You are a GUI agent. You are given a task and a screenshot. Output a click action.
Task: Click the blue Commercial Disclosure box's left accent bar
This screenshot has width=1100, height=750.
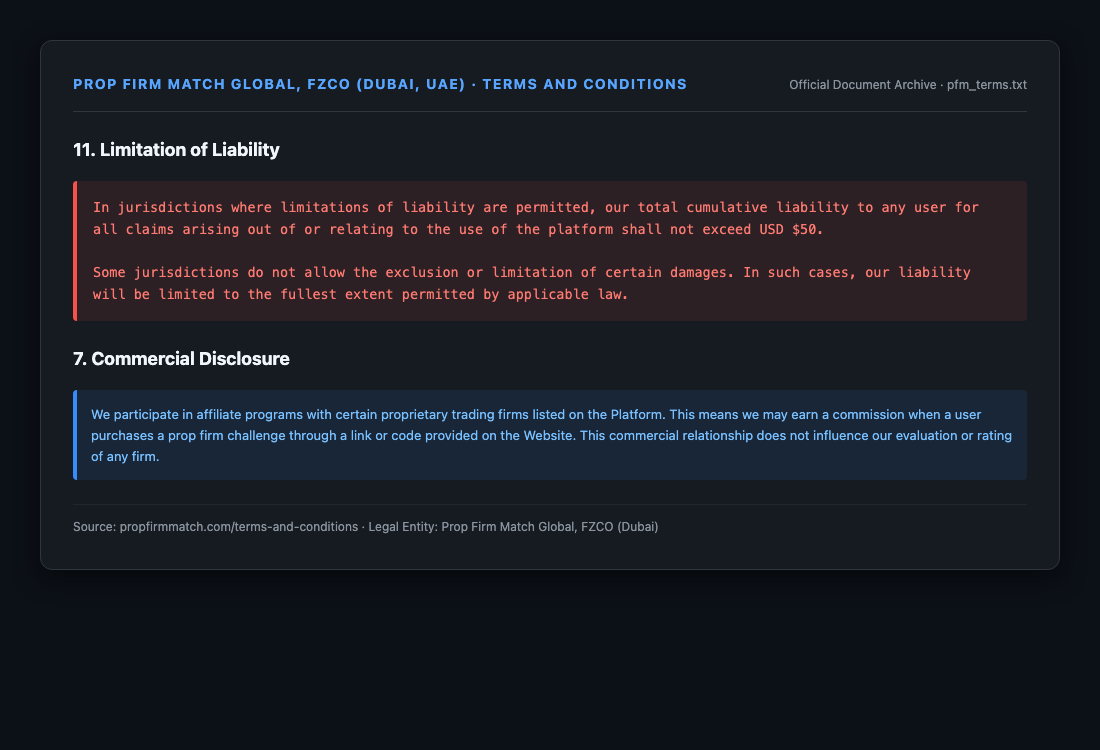[x=75, y=435]
